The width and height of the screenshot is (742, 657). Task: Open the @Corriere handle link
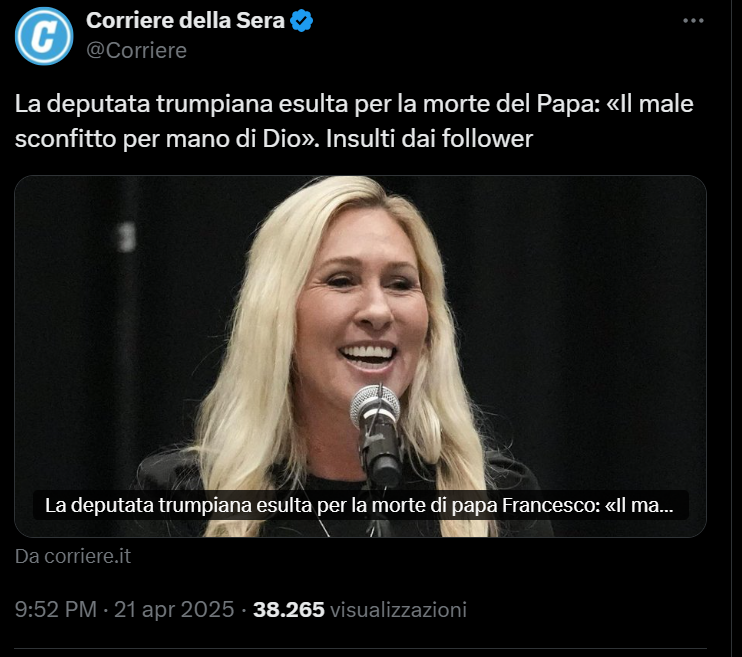(x=136, y=50)
